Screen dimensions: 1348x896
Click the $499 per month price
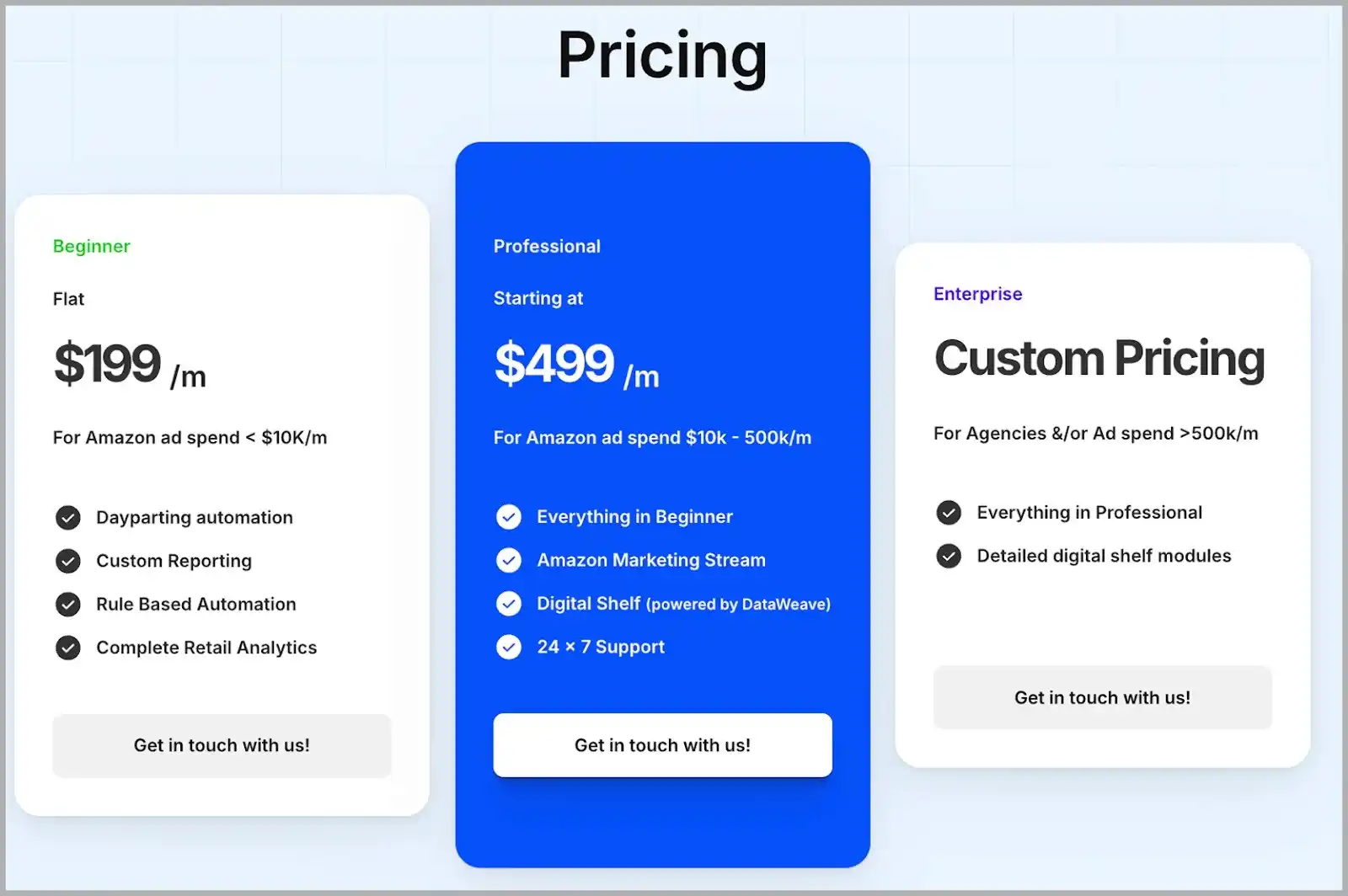pyautogui.click(x=554, y=364)
